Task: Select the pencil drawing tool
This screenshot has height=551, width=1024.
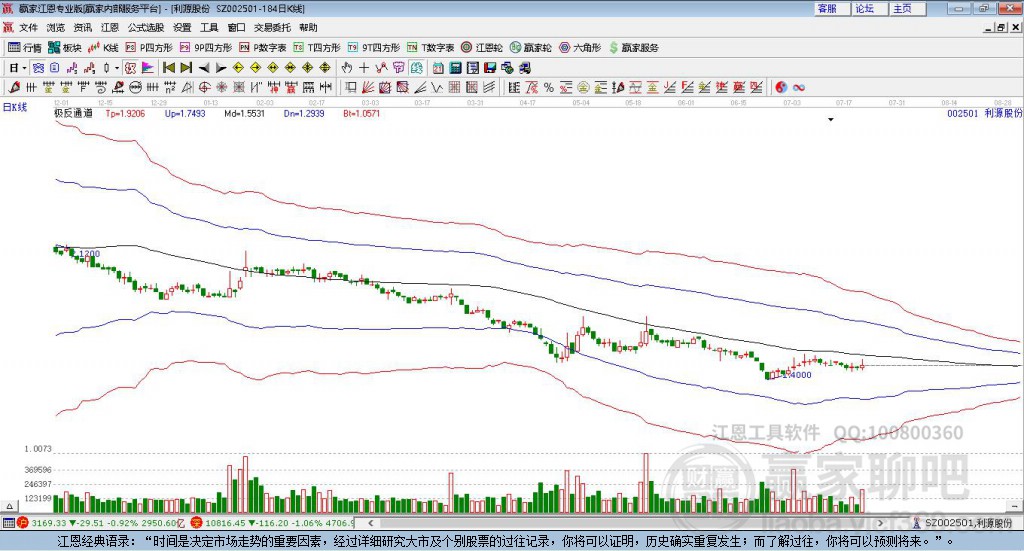Action: point(14,87)
